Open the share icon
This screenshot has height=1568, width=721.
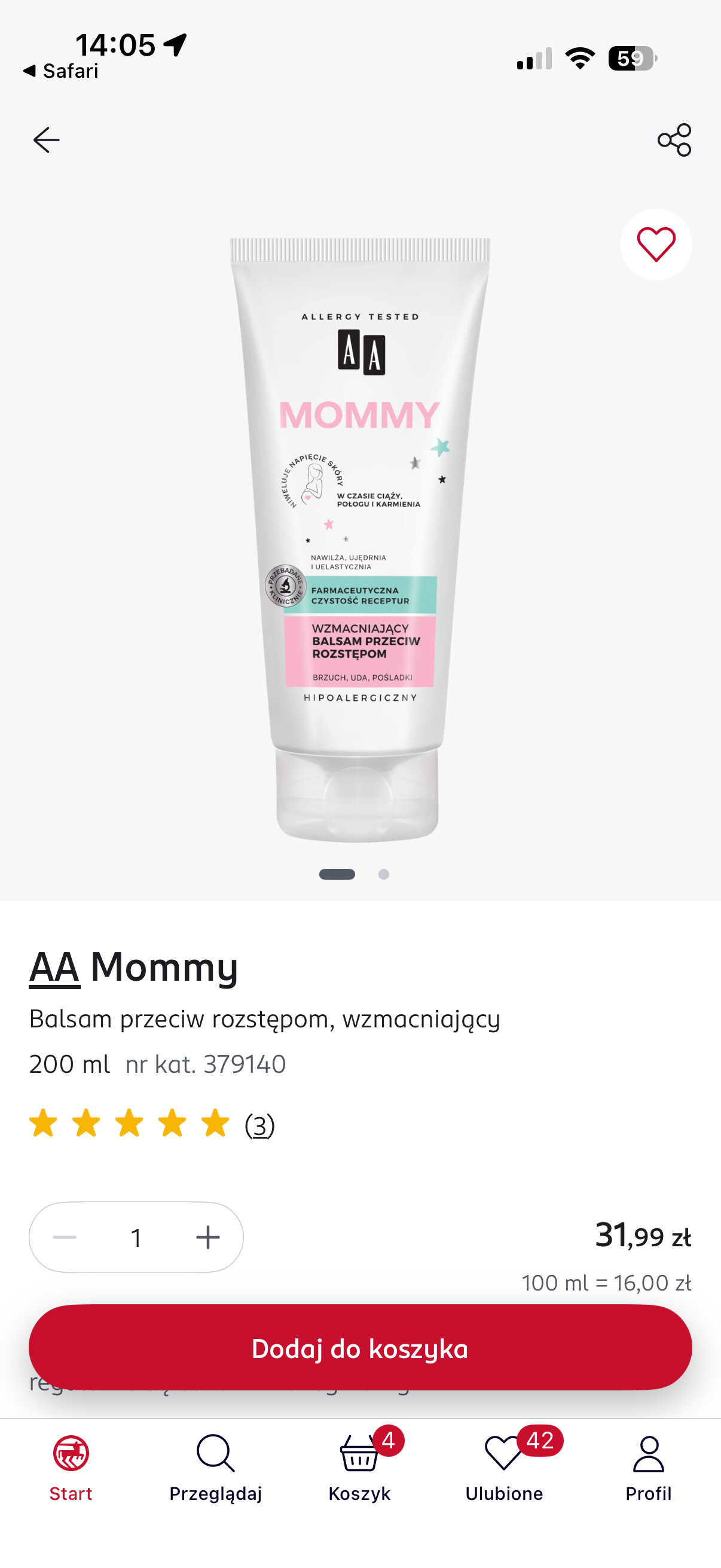(x=674, y=140)
